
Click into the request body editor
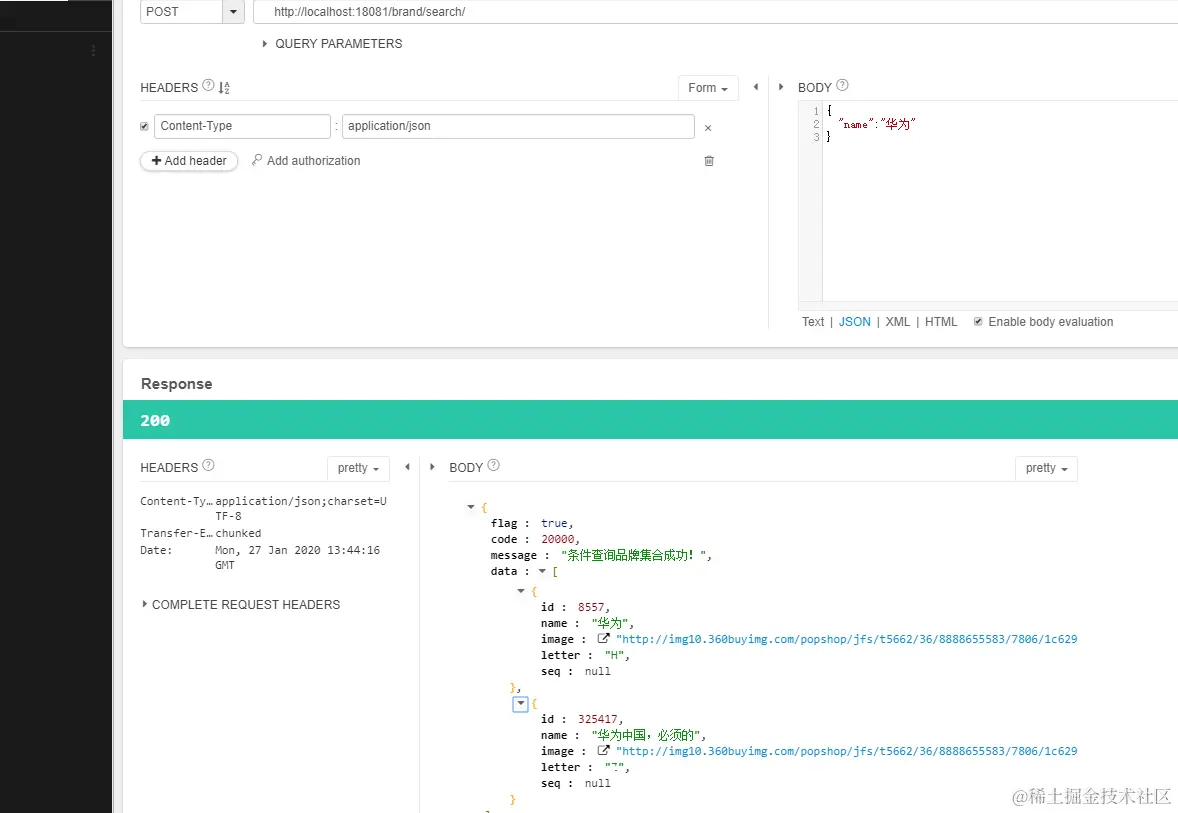(999, 201)
